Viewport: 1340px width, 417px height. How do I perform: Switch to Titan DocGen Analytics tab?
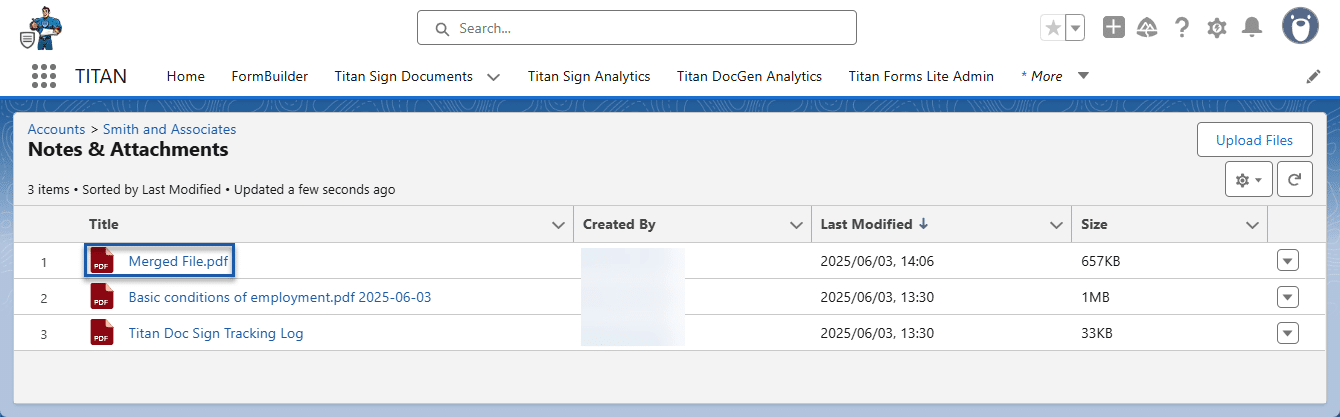[x=749, y=76]
